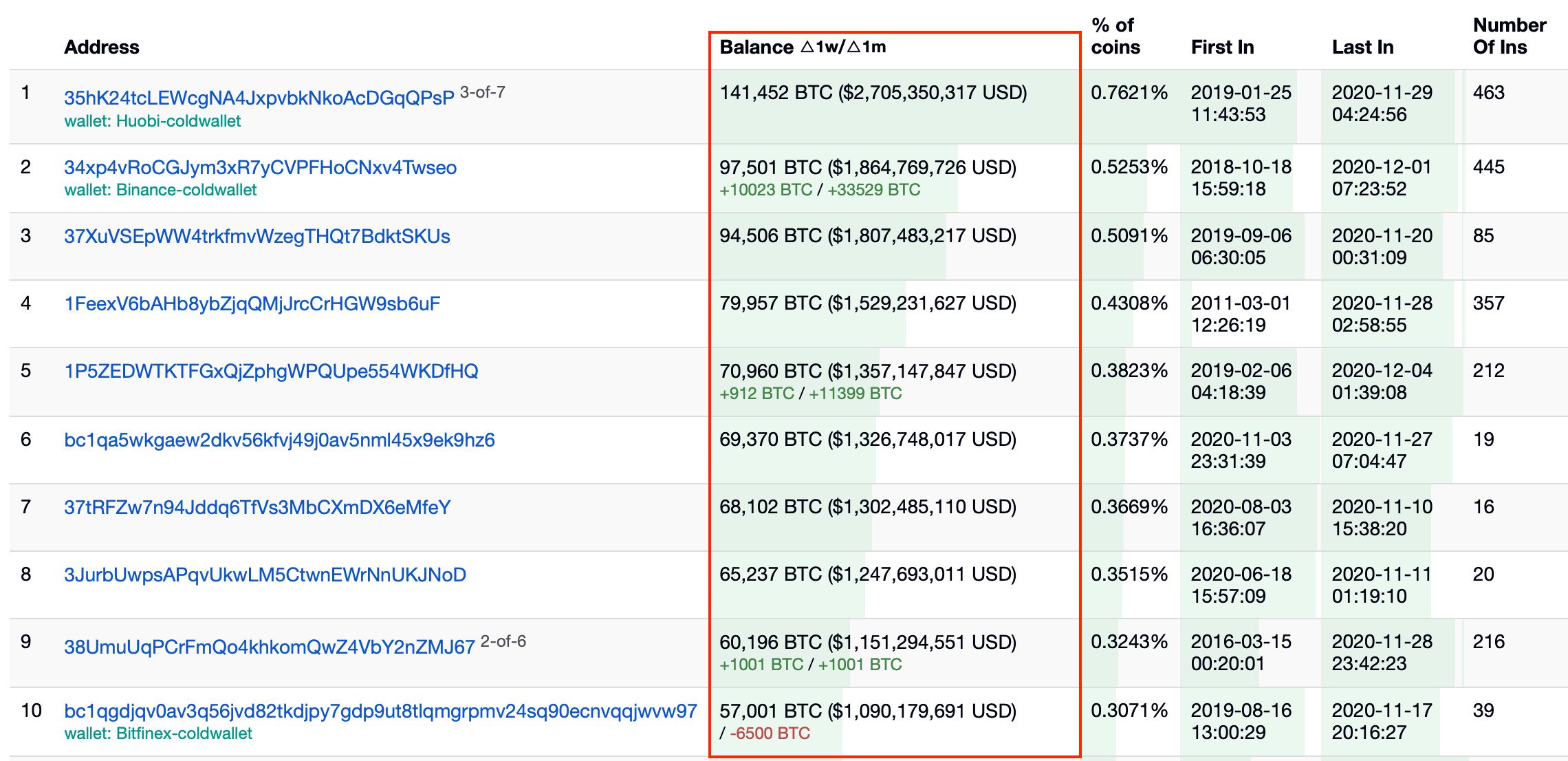Open address 37tRFZw7n94Jddq6TfVs3MbCXmDX6eMfeY
This screenshot has height=761, width=1568.
point(257,507)
